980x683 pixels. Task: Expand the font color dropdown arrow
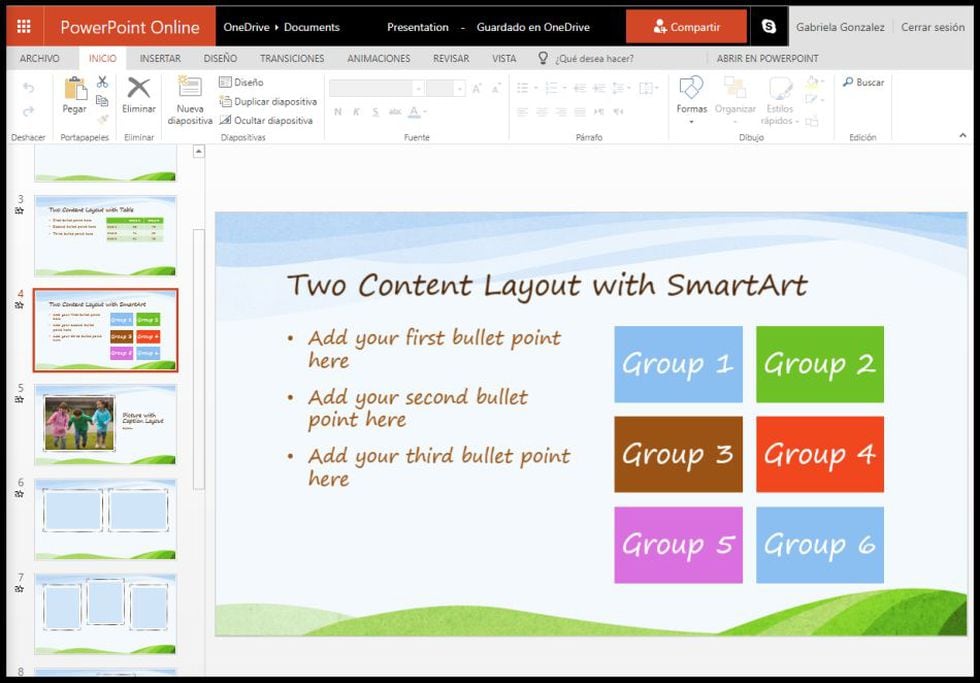click(423, 113)
